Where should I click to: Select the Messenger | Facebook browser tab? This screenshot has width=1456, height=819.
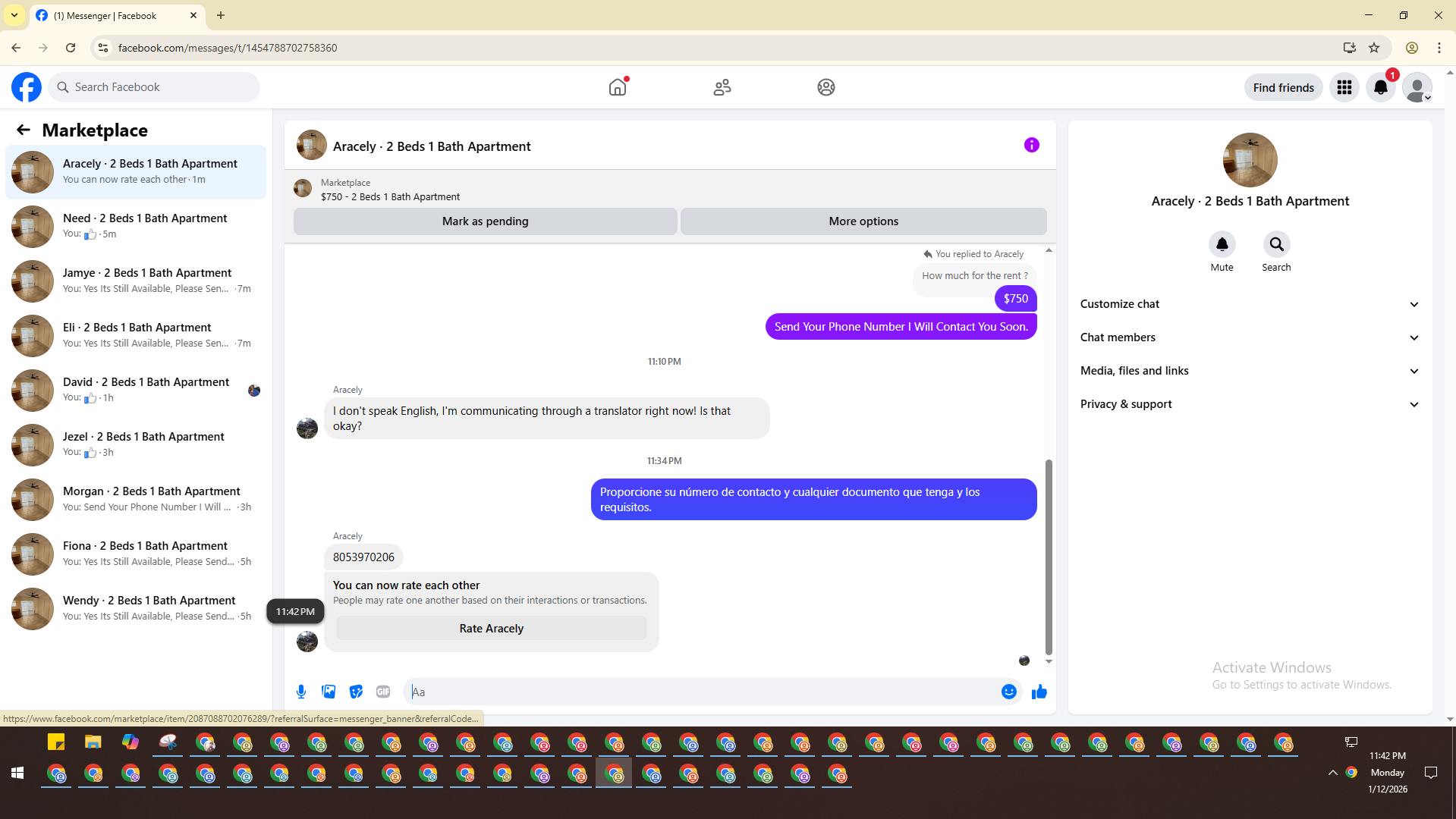pyautogui.click(x=117, y=15)
